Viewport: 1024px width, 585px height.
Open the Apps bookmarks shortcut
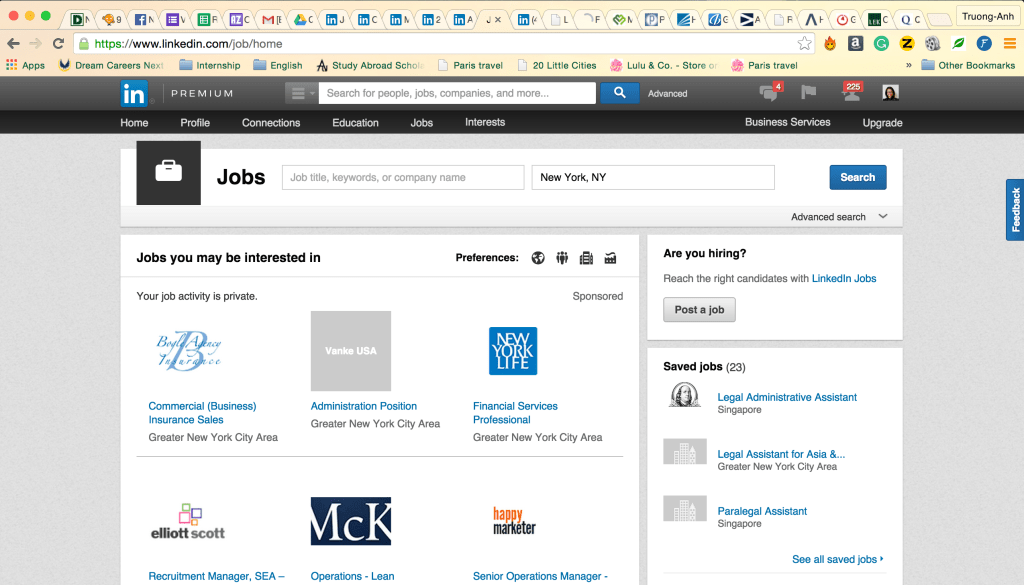click(x=25, y=65)
